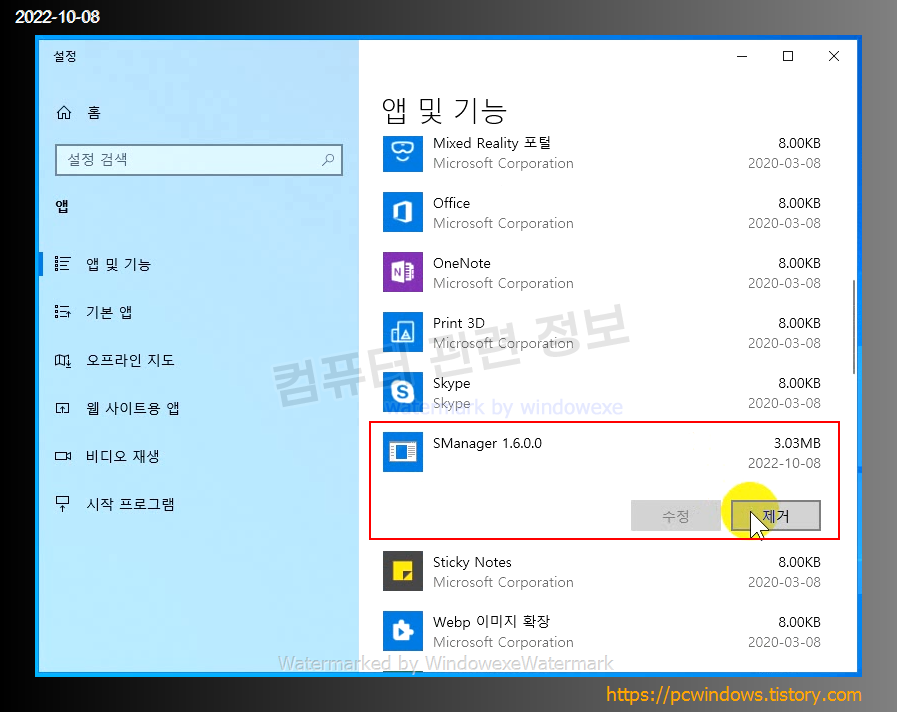
Task: Click the Mixed Reality 포털 app icon
Action: (403, 153)
